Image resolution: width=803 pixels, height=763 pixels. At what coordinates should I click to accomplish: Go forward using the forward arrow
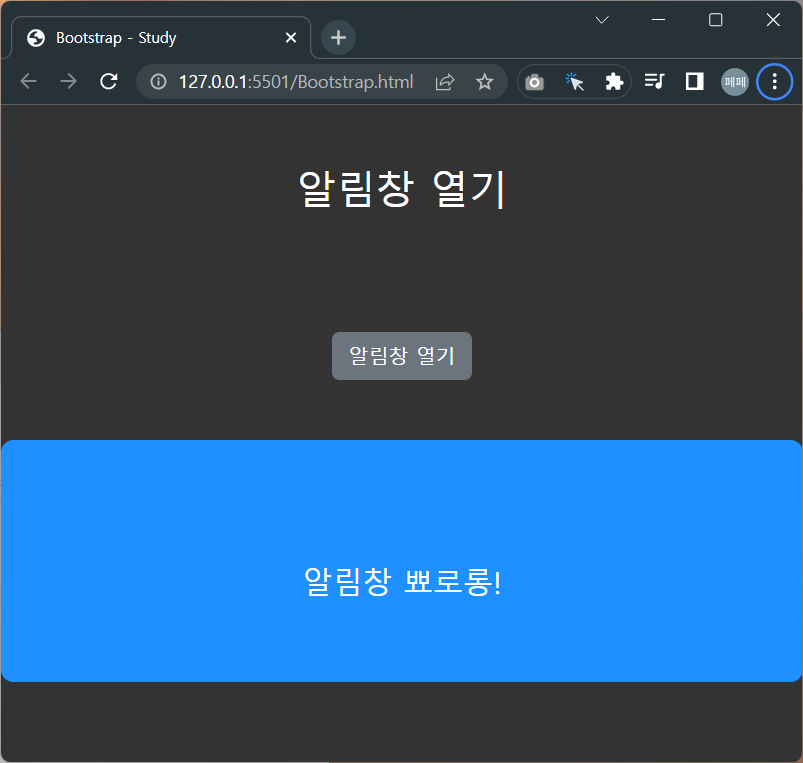[68, 81]
